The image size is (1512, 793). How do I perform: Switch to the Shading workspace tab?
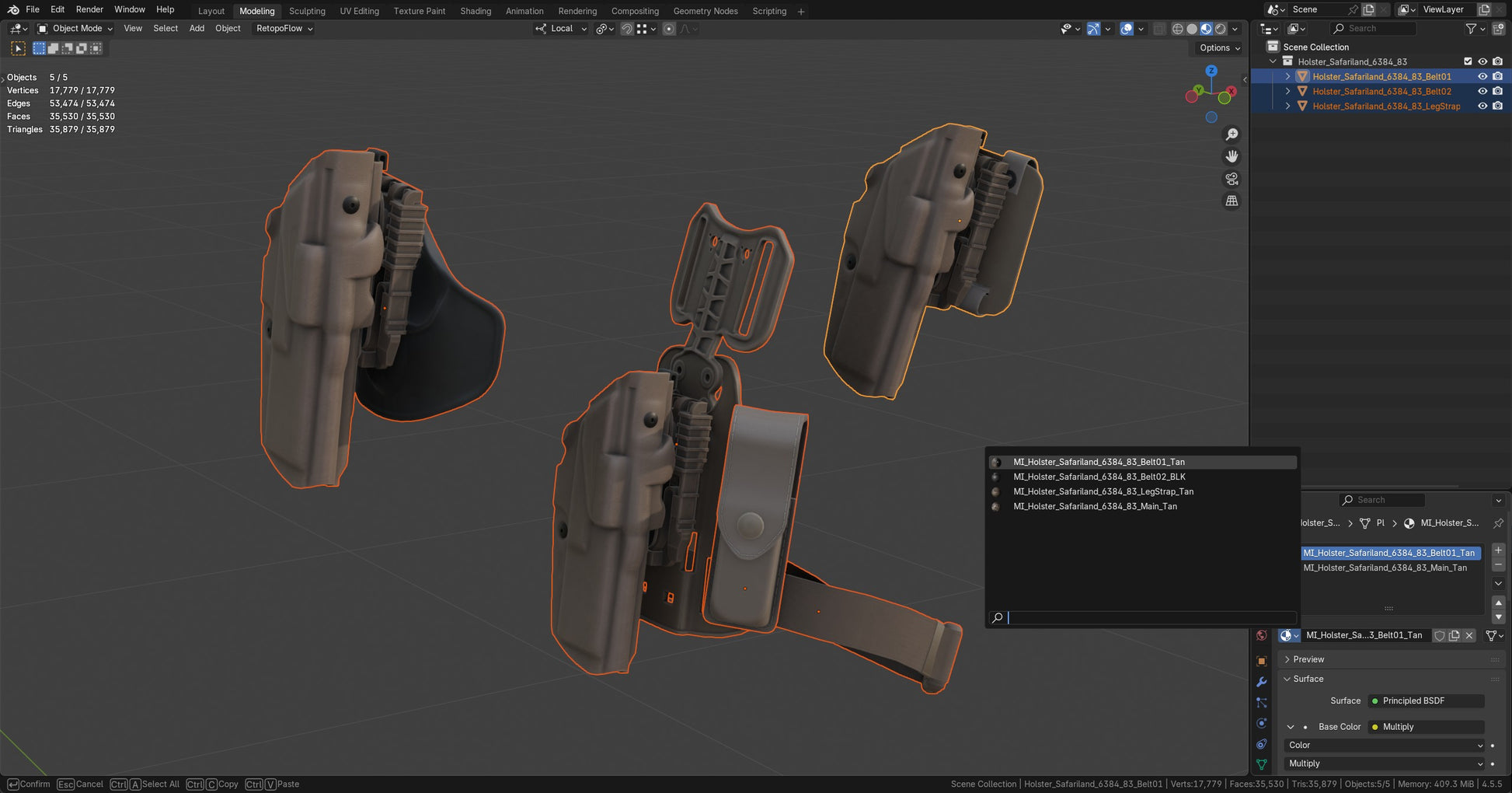point(475,11)
